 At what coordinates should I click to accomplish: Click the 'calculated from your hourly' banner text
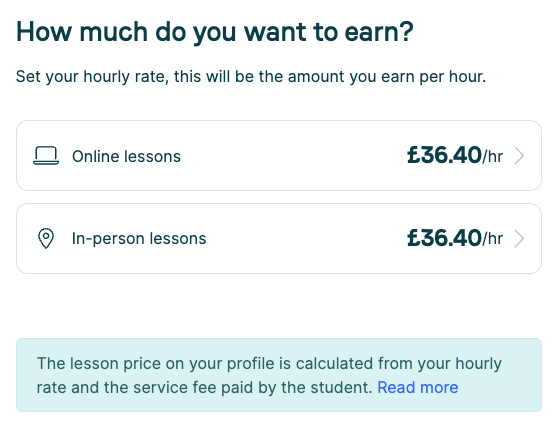[x=399, y=364]
